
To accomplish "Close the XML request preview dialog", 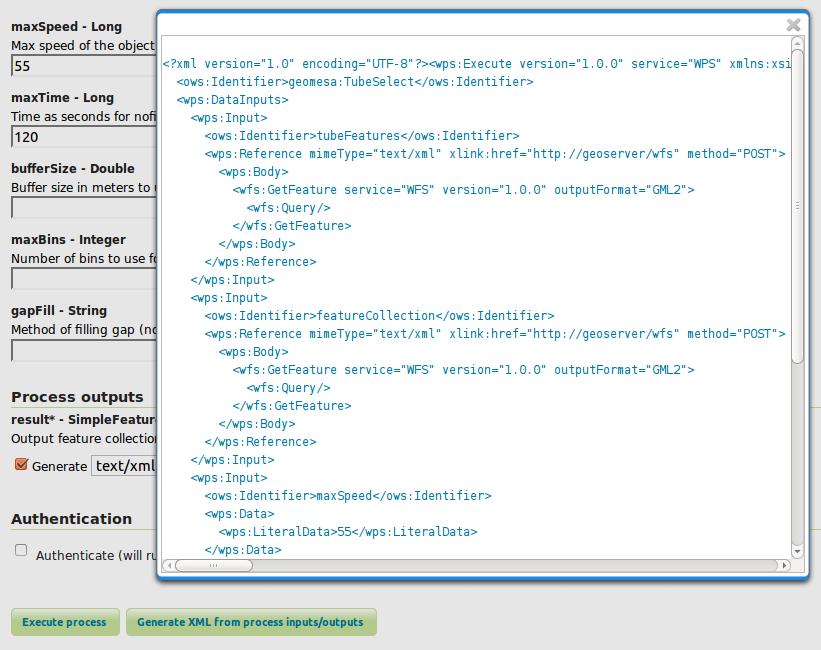I will point(793,26).
